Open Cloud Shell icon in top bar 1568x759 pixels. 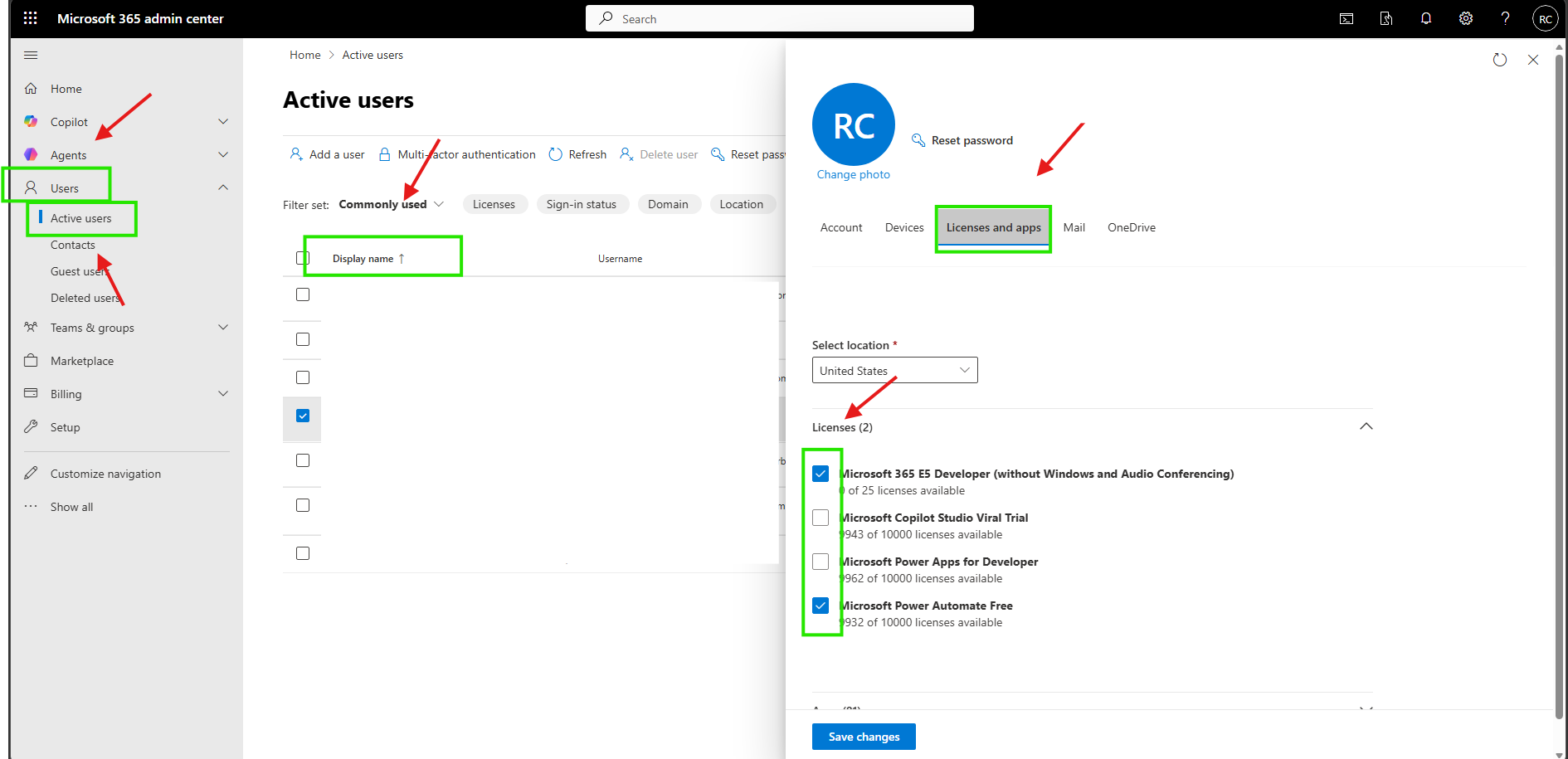tap(1346, 18)
